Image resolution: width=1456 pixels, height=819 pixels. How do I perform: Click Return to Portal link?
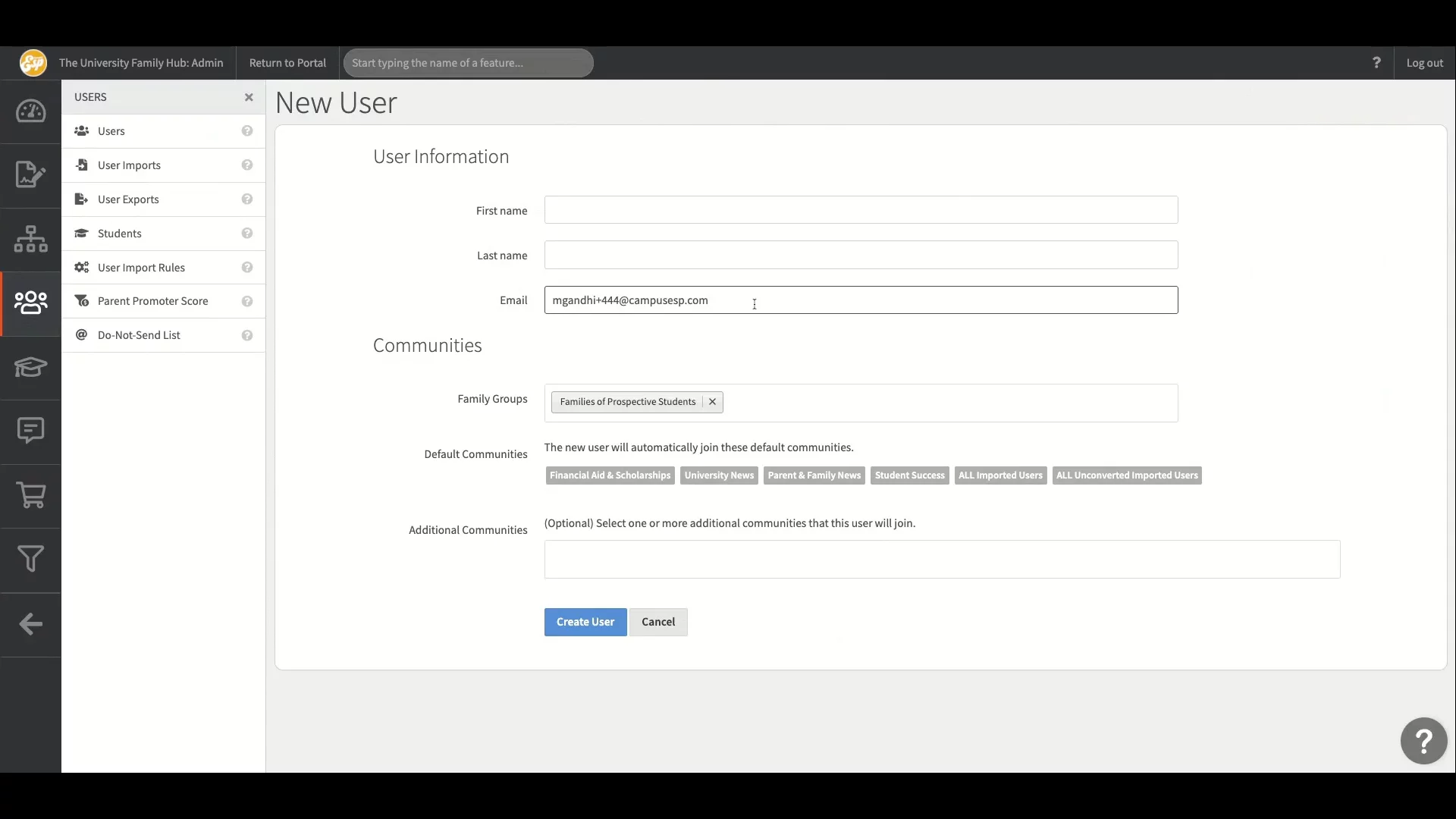(x=287, y=63)
